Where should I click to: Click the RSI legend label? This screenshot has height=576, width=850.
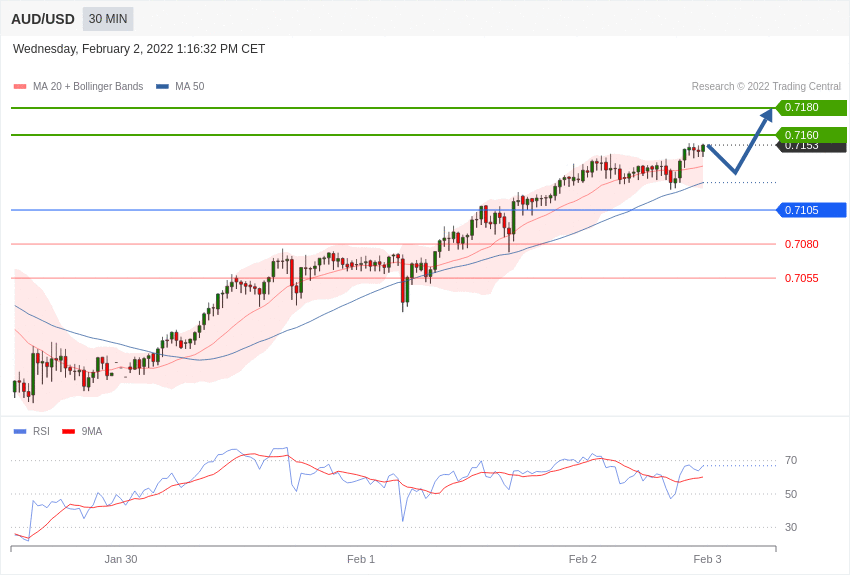41,431
